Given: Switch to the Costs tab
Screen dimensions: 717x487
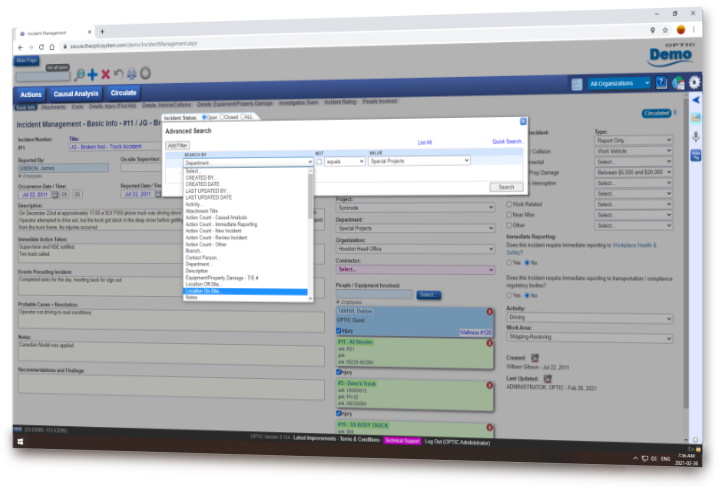Looking at the screenshot, I should 77,107.
